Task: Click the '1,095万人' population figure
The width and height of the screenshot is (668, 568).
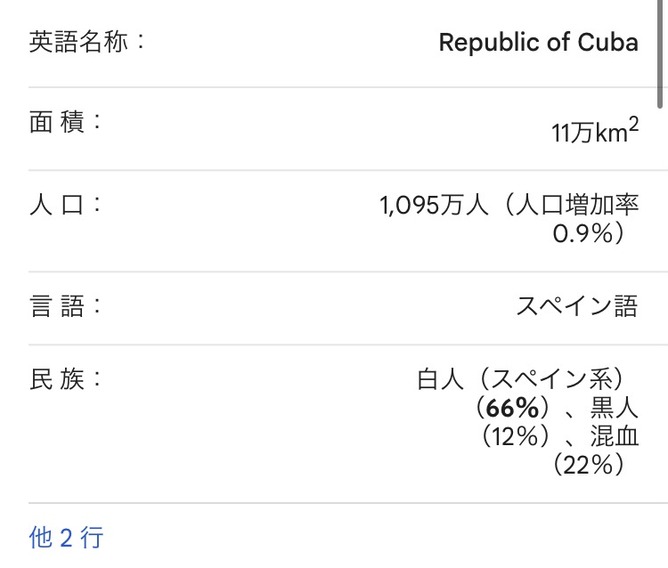Action: tap(434, 206)
